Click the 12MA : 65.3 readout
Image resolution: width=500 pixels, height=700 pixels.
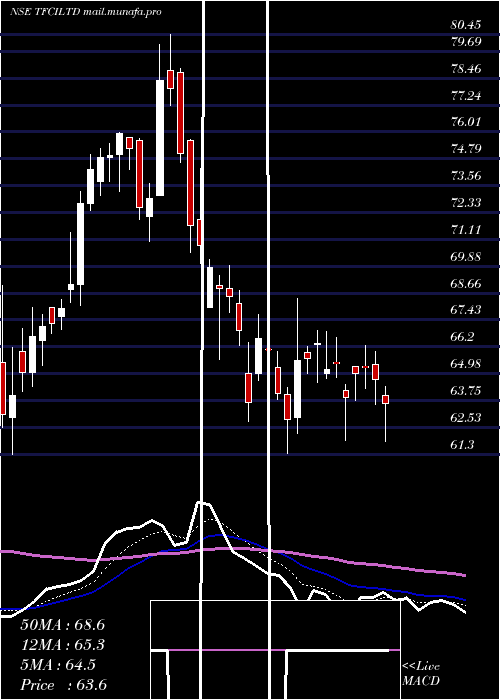(62, 645)
